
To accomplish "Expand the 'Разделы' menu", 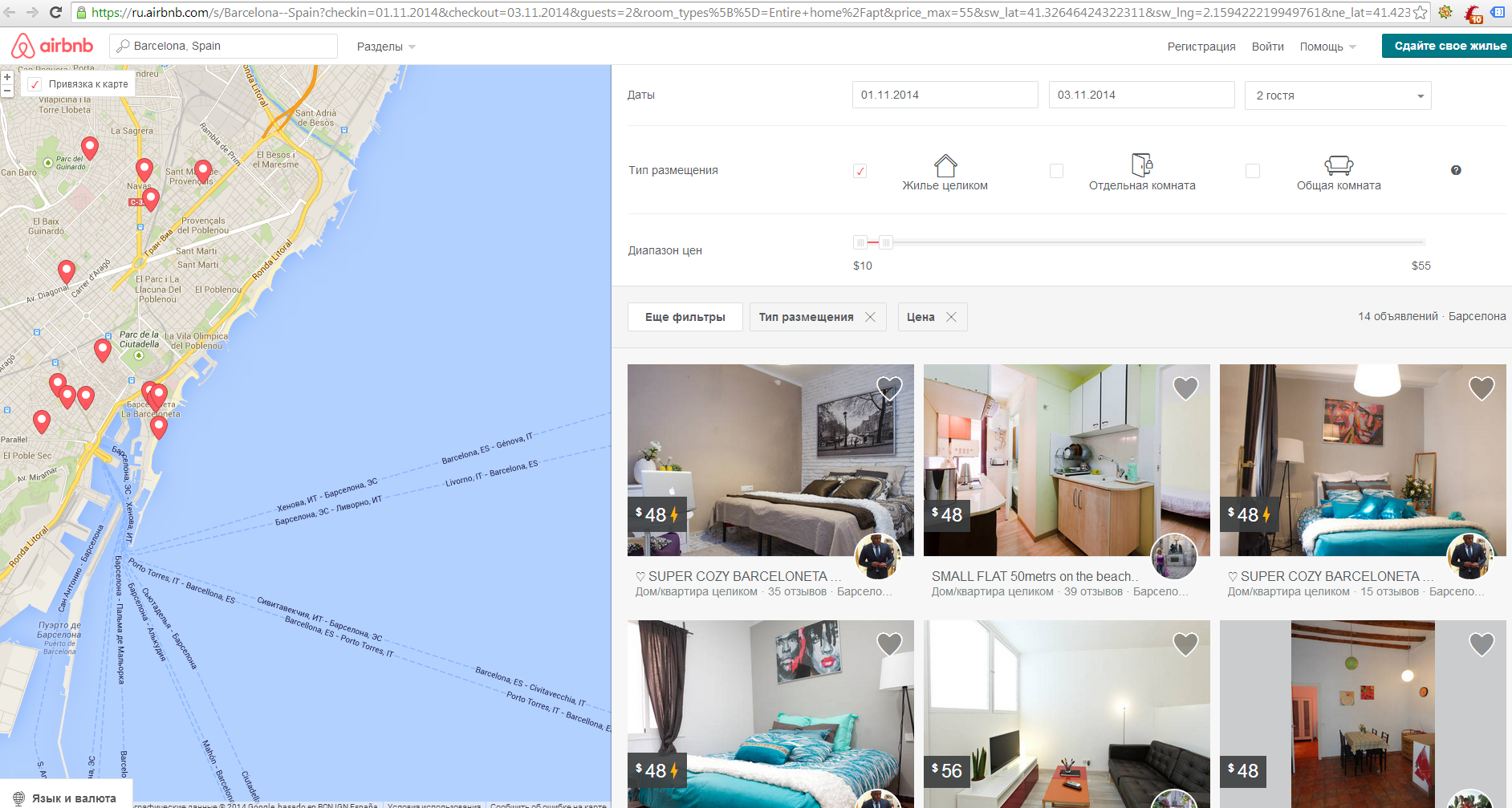I will 386,47.
